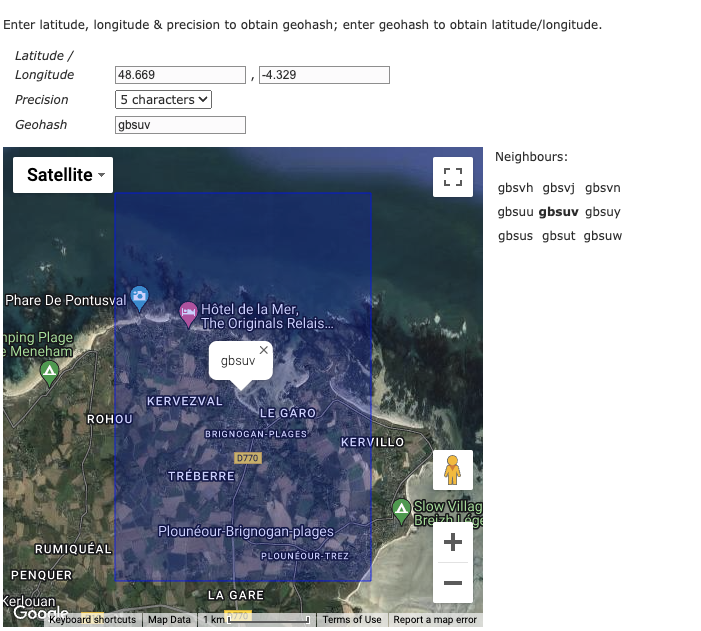Screen dimensions: 701x631
Task: Expand the Precision characters dropdown
Action: pyautogui.click(x=164, y=100)
